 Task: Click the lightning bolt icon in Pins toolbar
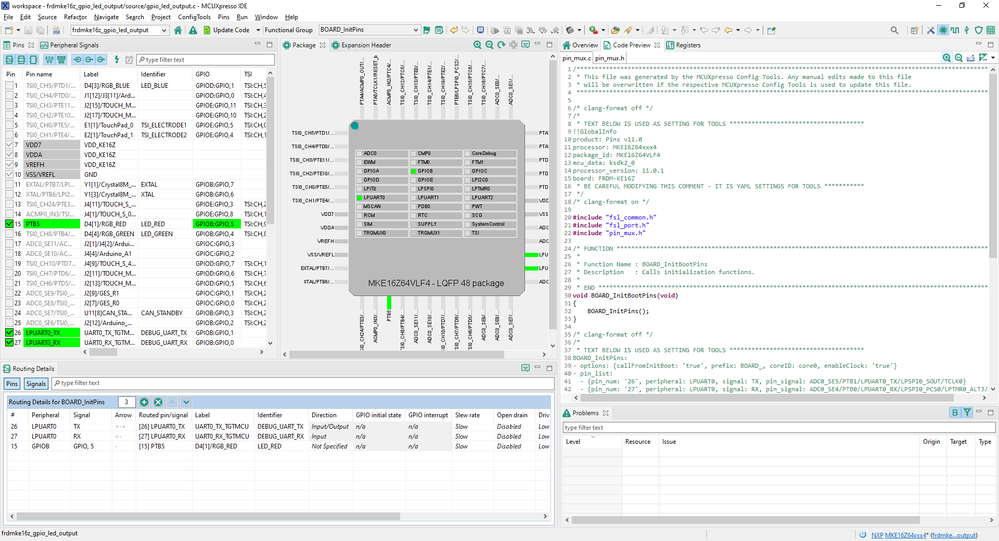pyautogui.click(x=117, y=59)
